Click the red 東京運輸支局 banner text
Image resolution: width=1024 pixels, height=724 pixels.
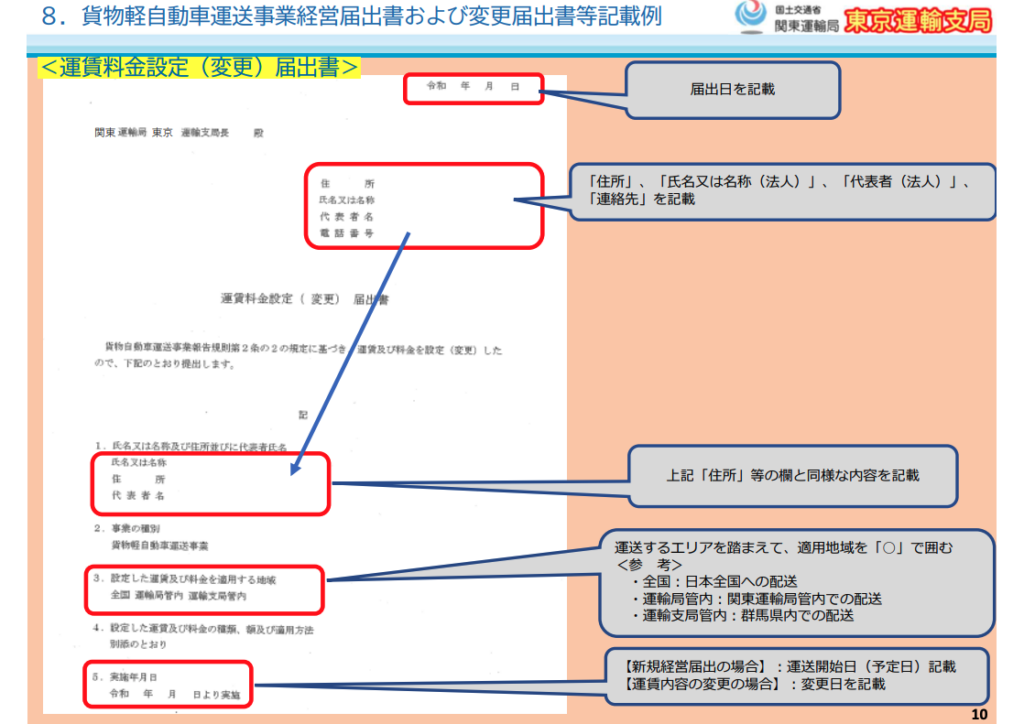coord(917,20)
